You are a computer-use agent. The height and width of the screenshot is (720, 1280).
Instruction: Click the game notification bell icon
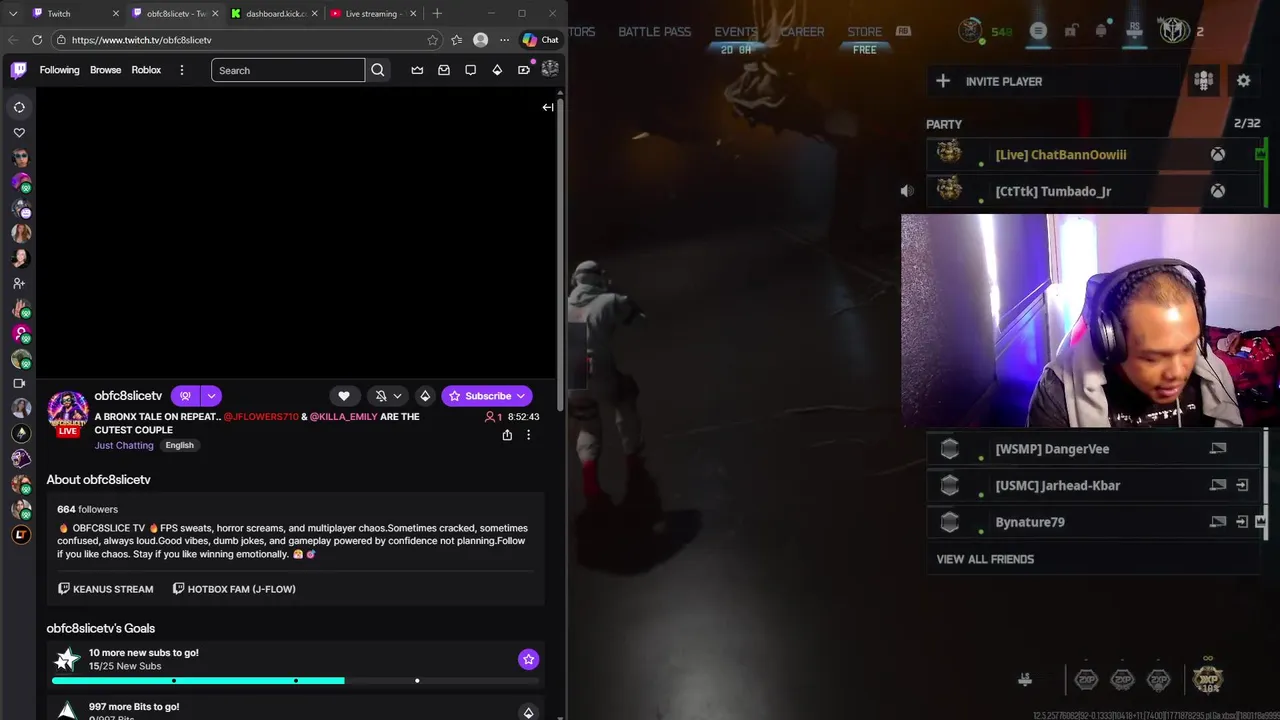1101,31
